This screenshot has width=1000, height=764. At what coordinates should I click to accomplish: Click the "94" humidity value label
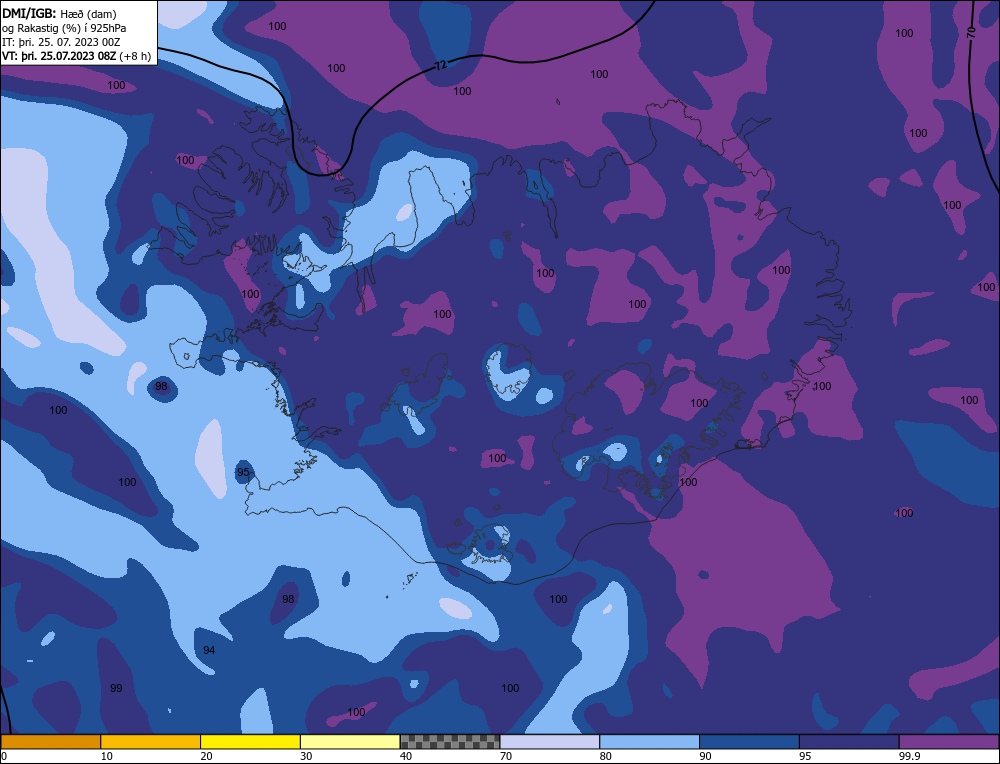[209, 650]
